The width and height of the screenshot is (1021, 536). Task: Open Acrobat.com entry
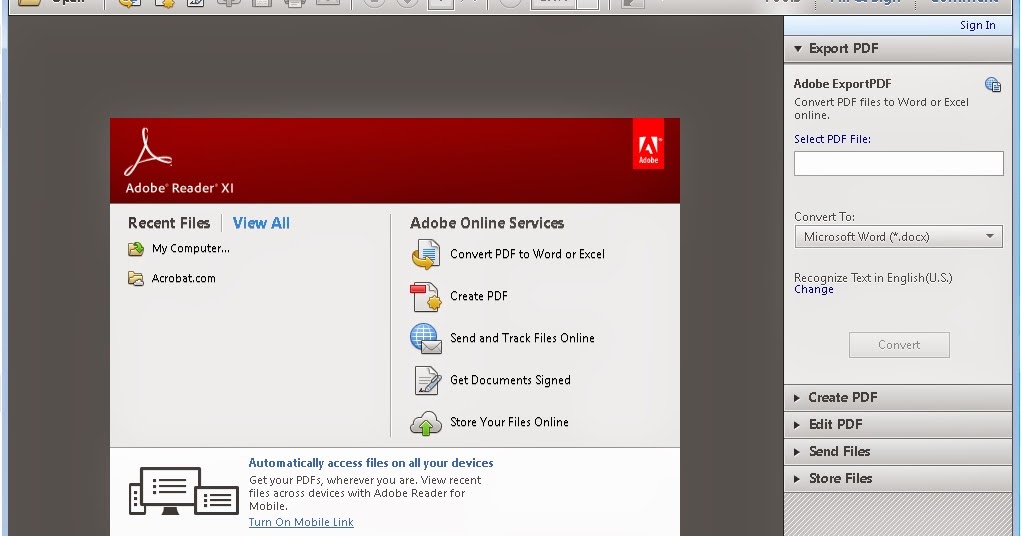pyautogui.click(x=184, y=279)
